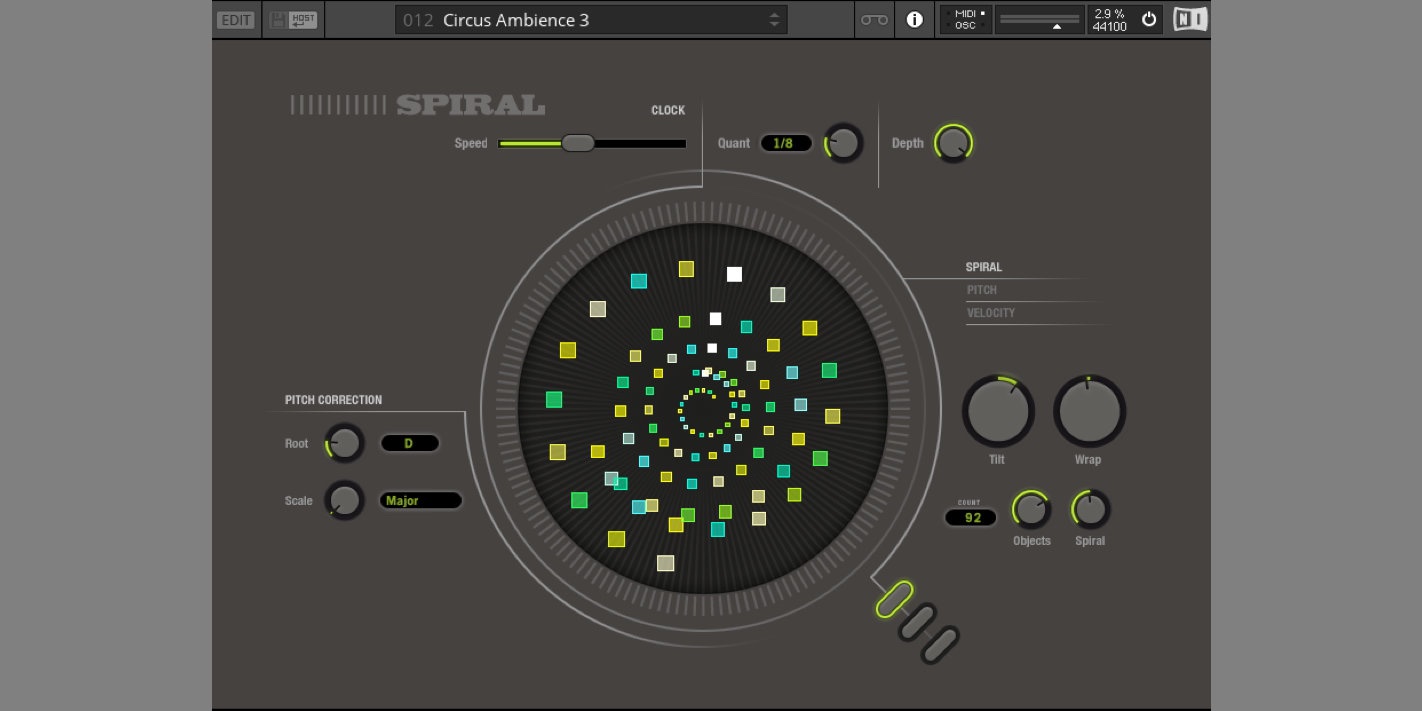
Task: Click the Clock Speed slider handle
Action: 577,143
